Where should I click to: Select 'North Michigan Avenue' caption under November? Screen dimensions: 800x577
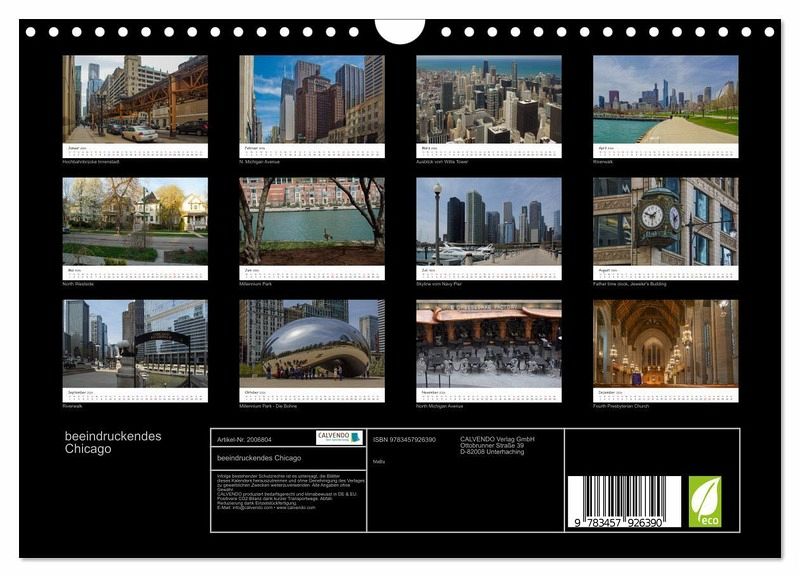click(x=439, y=406)
